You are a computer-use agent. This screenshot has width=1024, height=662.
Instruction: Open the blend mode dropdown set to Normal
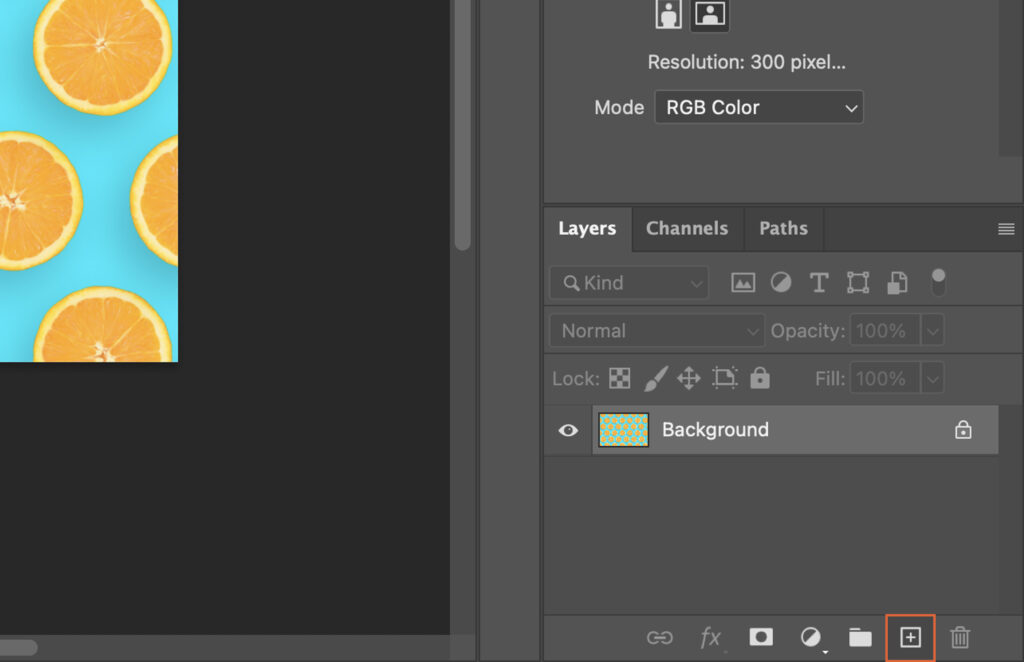tap(656, 330)
